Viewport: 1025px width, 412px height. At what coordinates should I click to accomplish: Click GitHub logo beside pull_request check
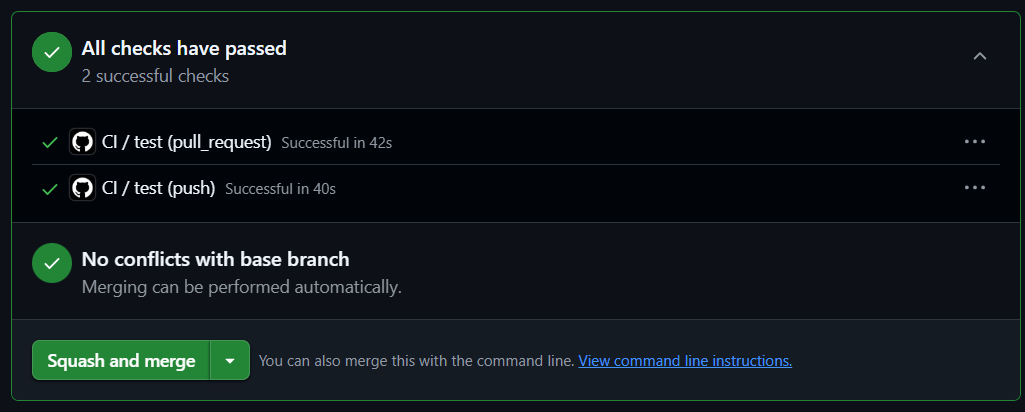tap(83, 142)
